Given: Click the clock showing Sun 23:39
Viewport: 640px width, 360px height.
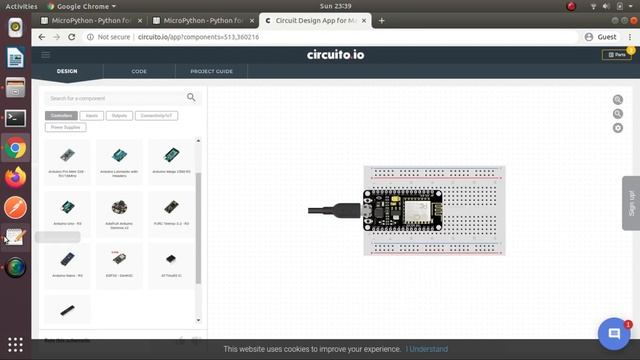Looking at the screenshot, I should [336, 6].
